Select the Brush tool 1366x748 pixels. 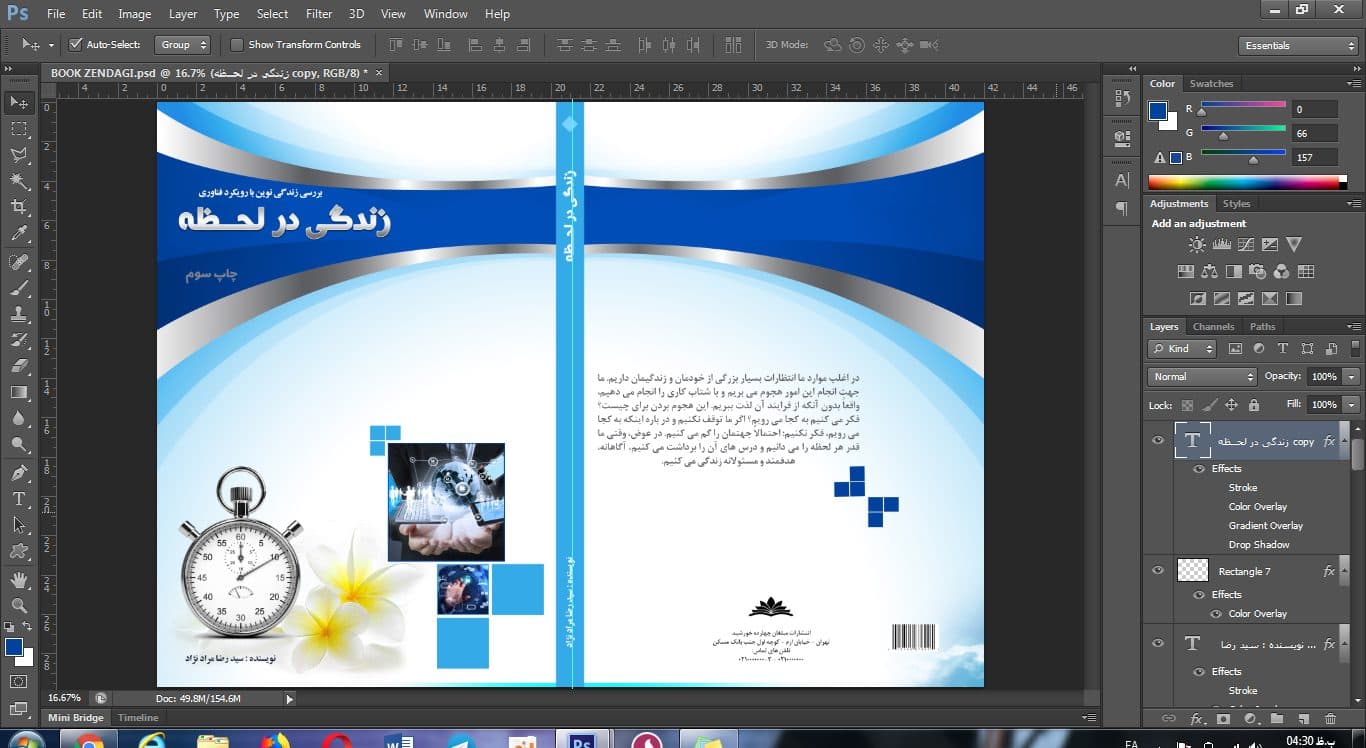pos(19,288)
